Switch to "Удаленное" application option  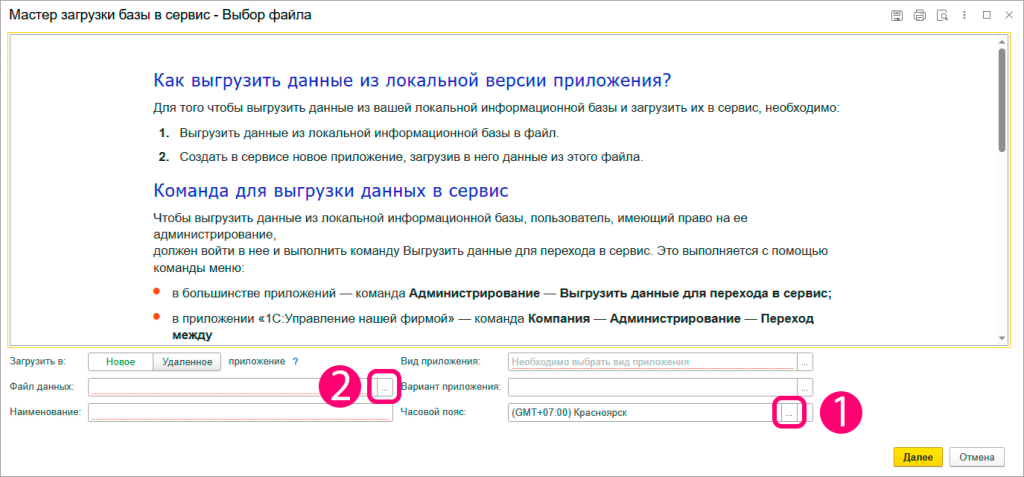point(186,362)
